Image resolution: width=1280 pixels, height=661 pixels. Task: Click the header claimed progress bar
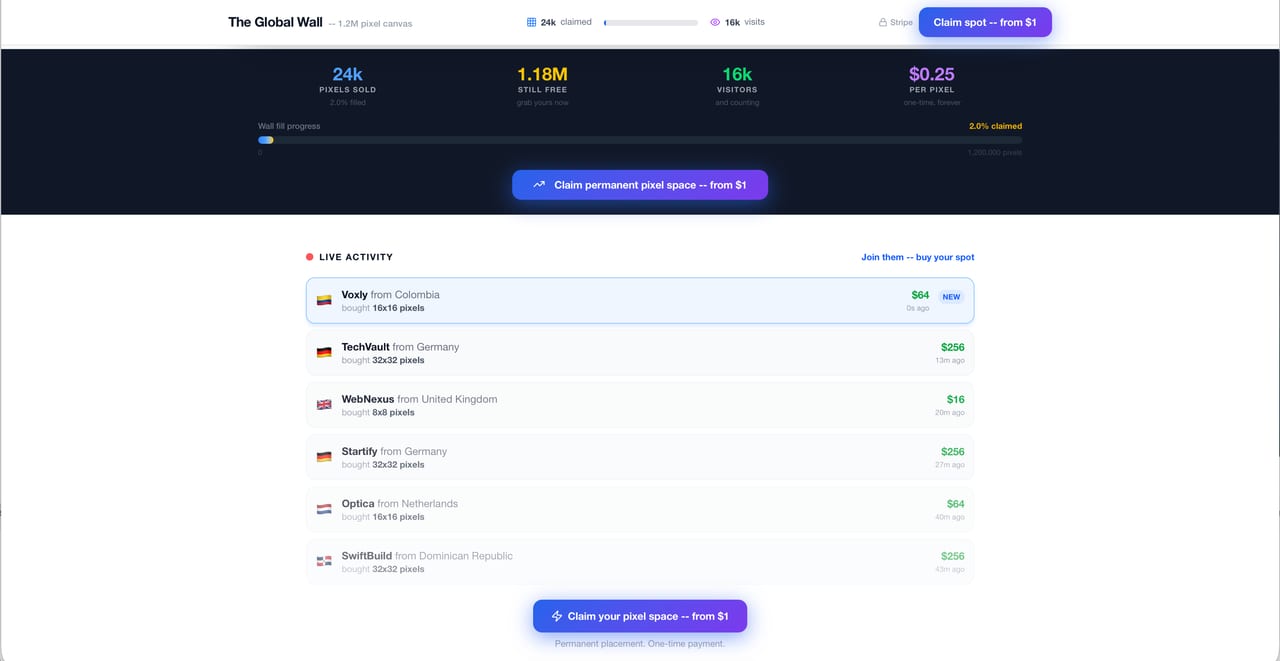(651, 22)
